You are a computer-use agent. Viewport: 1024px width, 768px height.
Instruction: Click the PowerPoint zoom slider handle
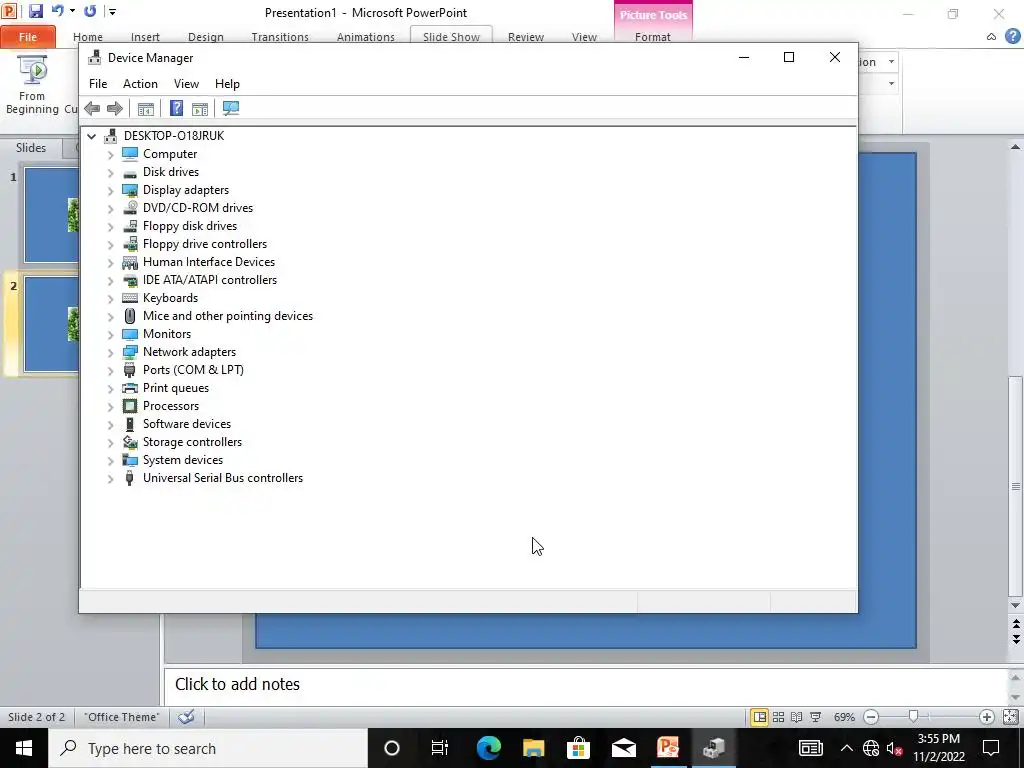point(914,717)
